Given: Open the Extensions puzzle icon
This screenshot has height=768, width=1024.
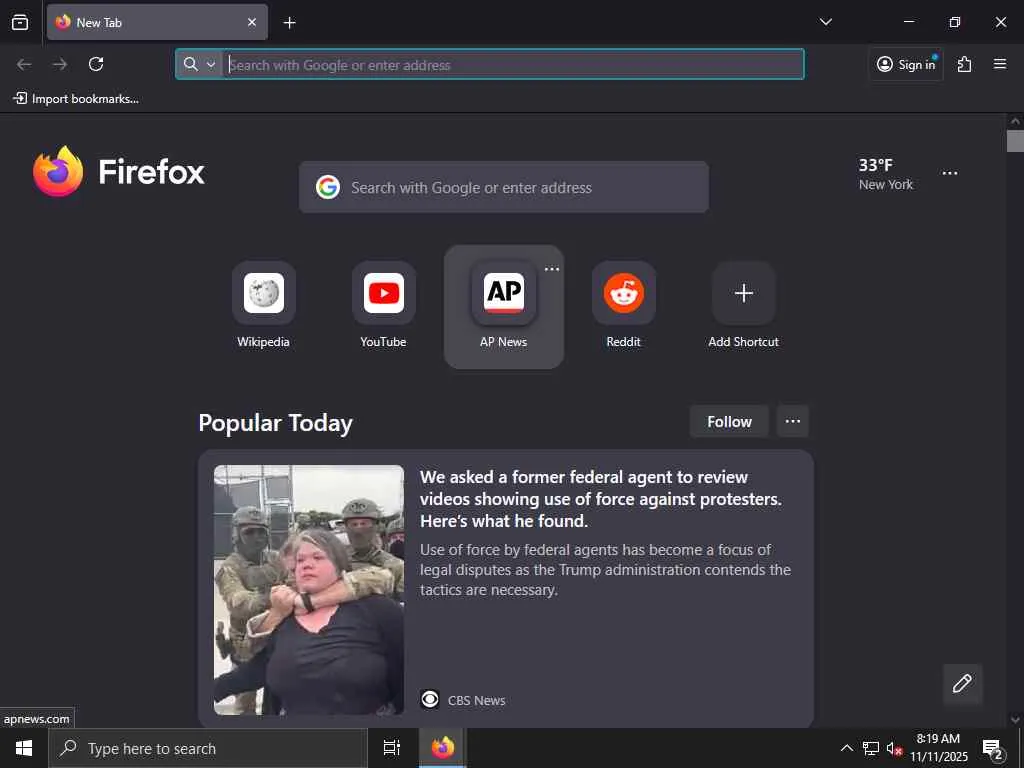Looking at the screenshot, I should click(x=964, y=64).
